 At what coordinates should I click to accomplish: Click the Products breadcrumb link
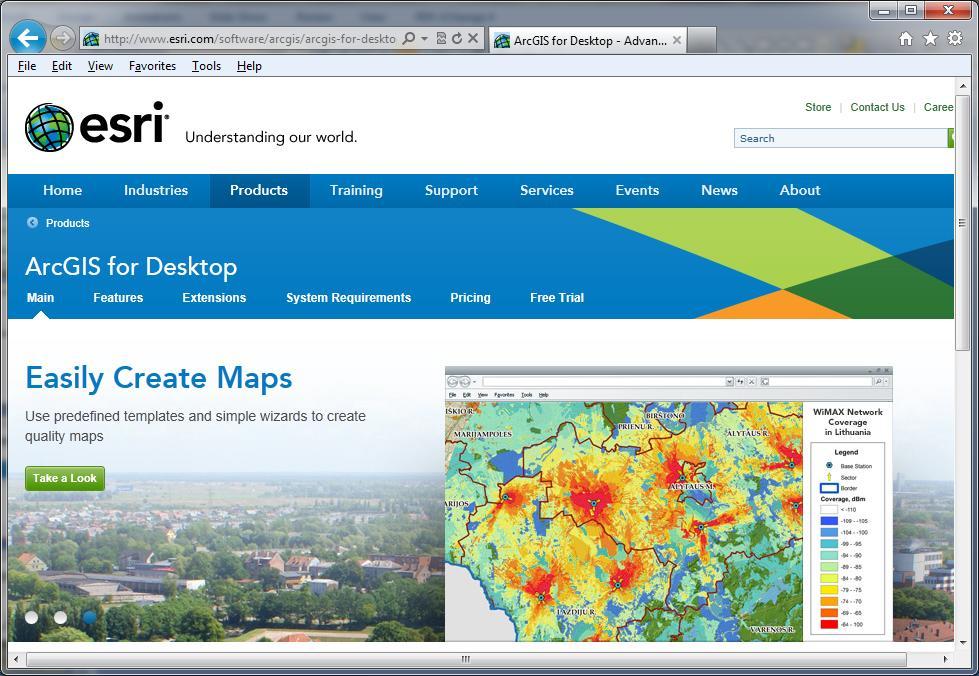coord(67,223)
